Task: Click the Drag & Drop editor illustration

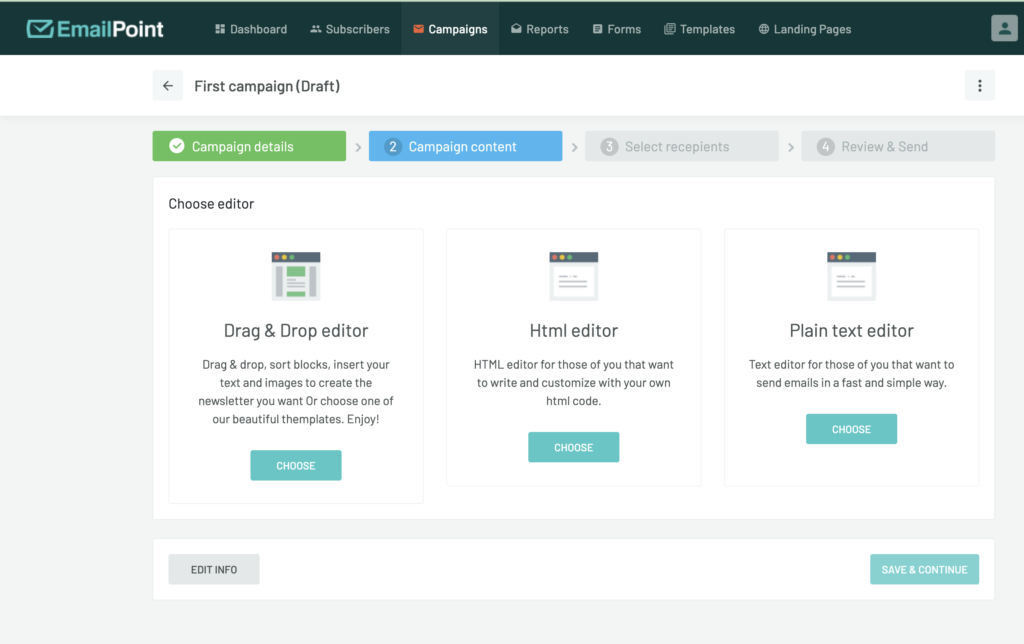Action: click(x=296, y=276)
